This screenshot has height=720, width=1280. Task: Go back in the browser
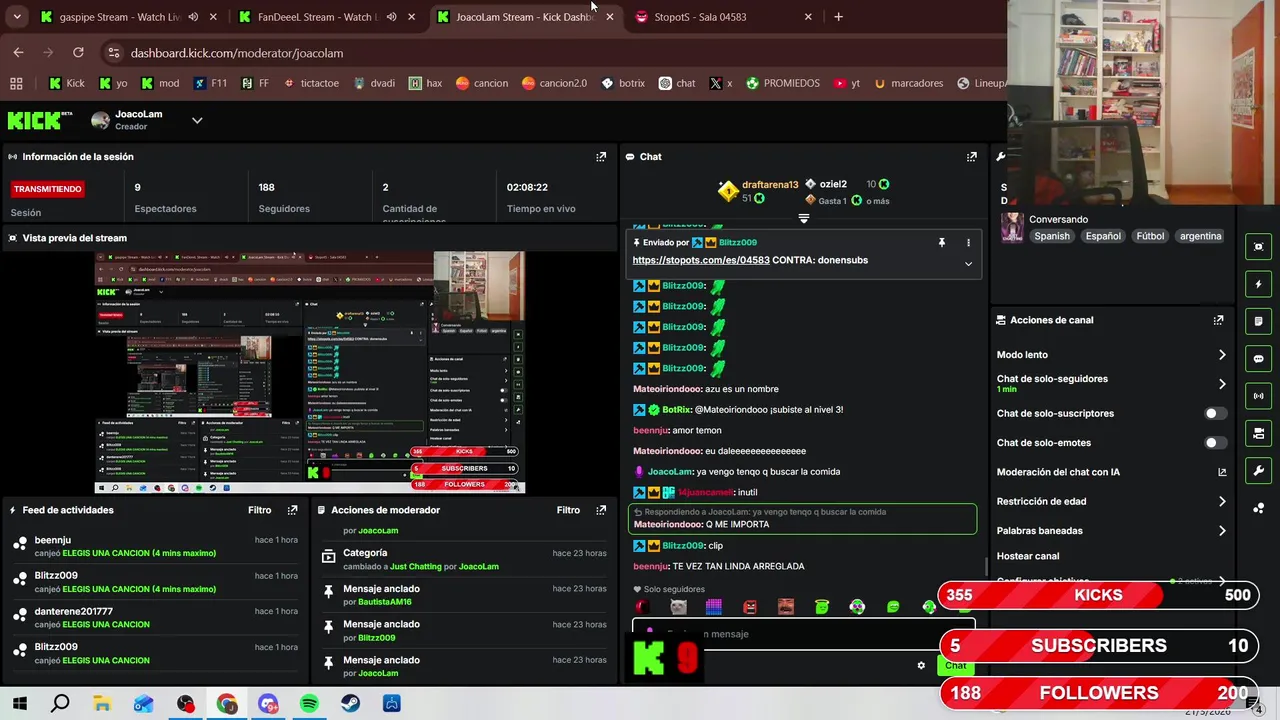[x=18, y=53]
